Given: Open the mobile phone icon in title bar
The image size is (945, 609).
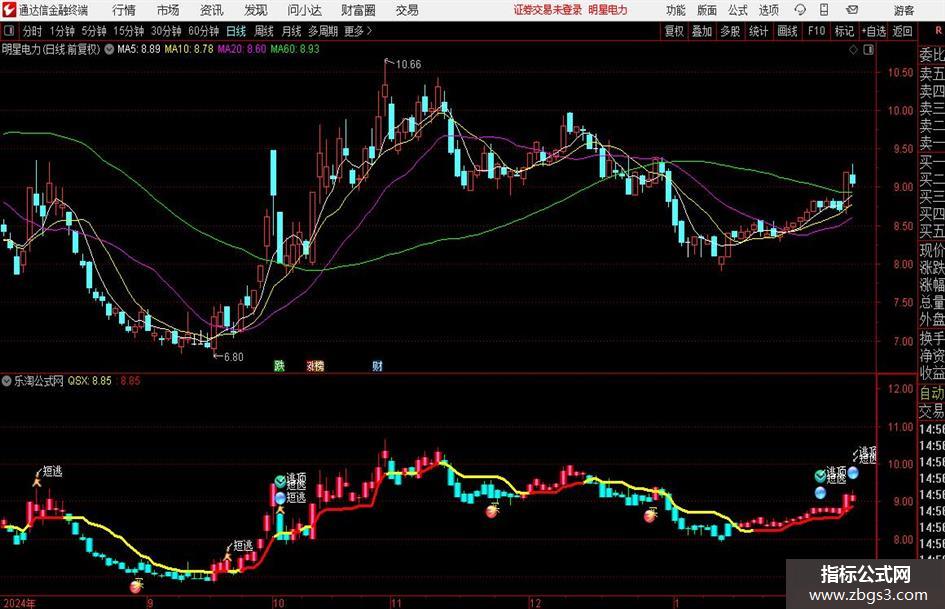Looking at the screenshot, I should coord(824,10).
